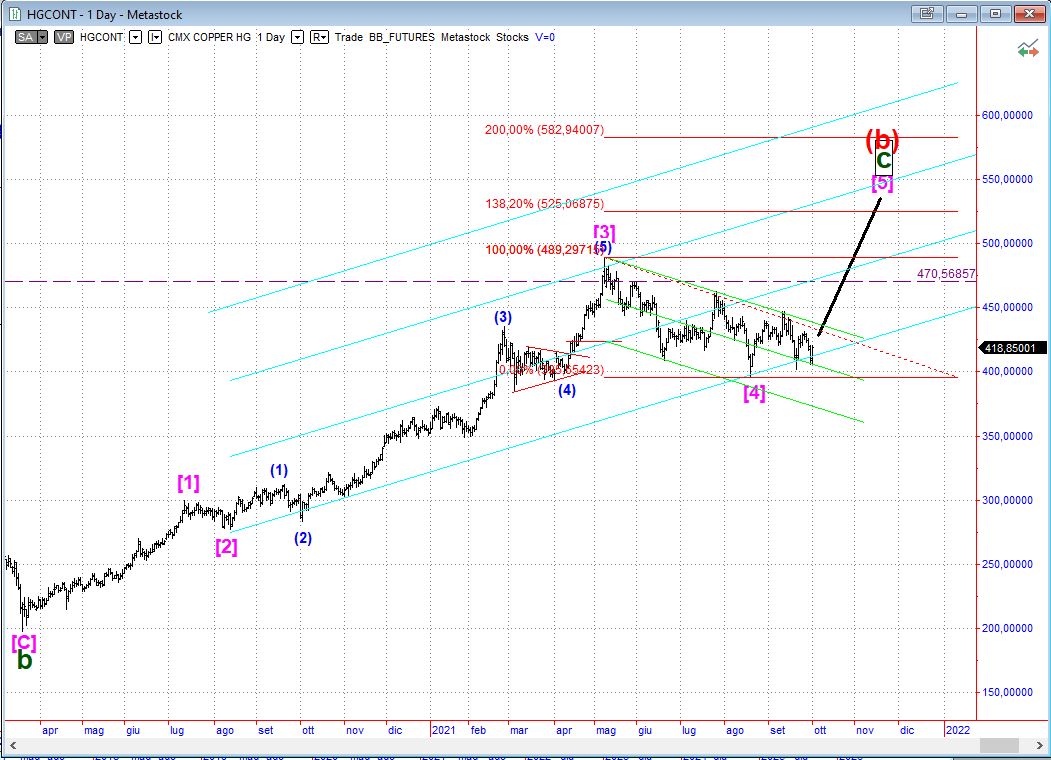The height and width of the screenshot is (760, 1051).
Task: Click the Trade label in chart header
Action: point(349,38)
